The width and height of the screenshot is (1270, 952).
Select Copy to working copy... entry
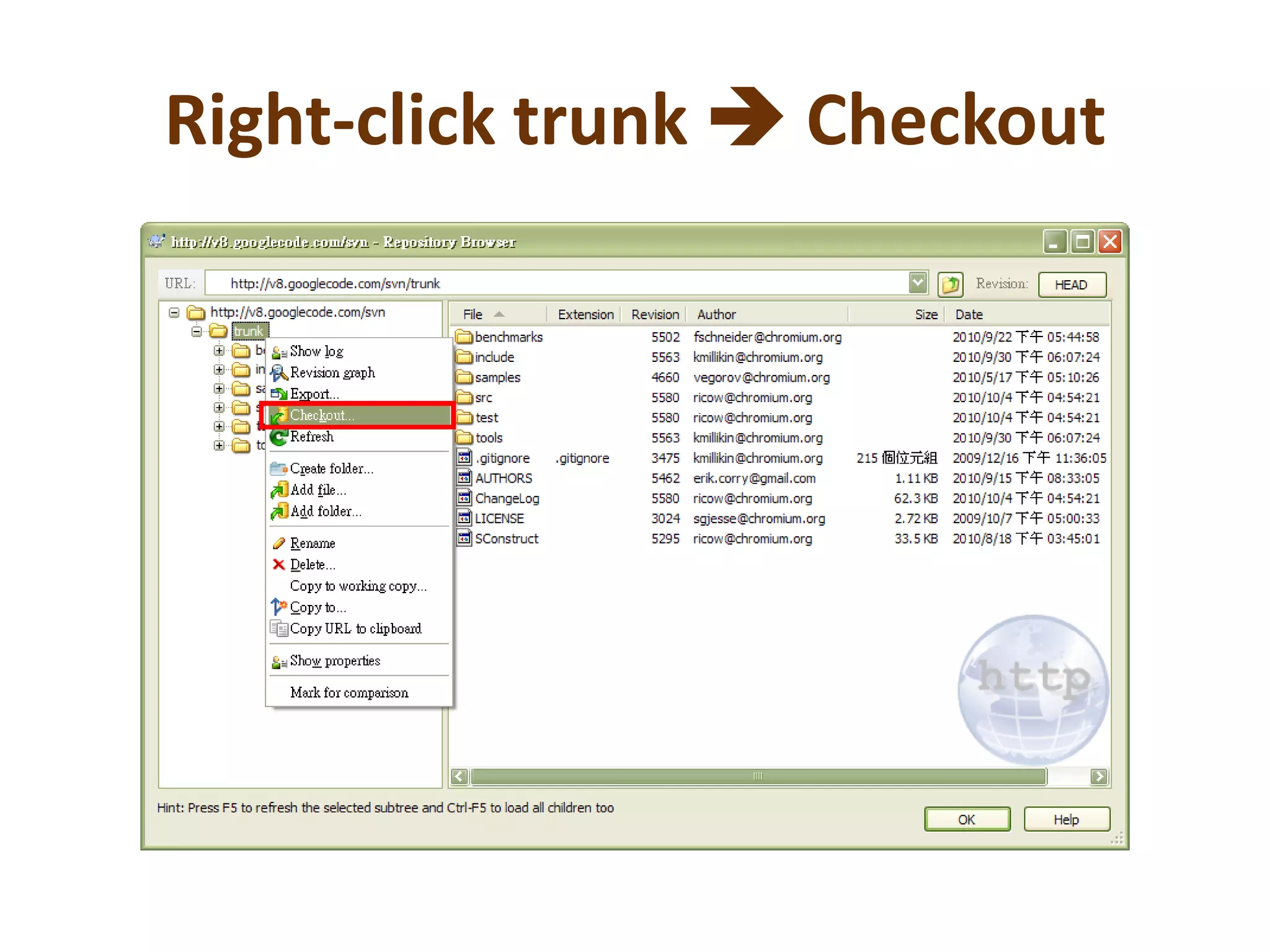(x=360, y=586)
